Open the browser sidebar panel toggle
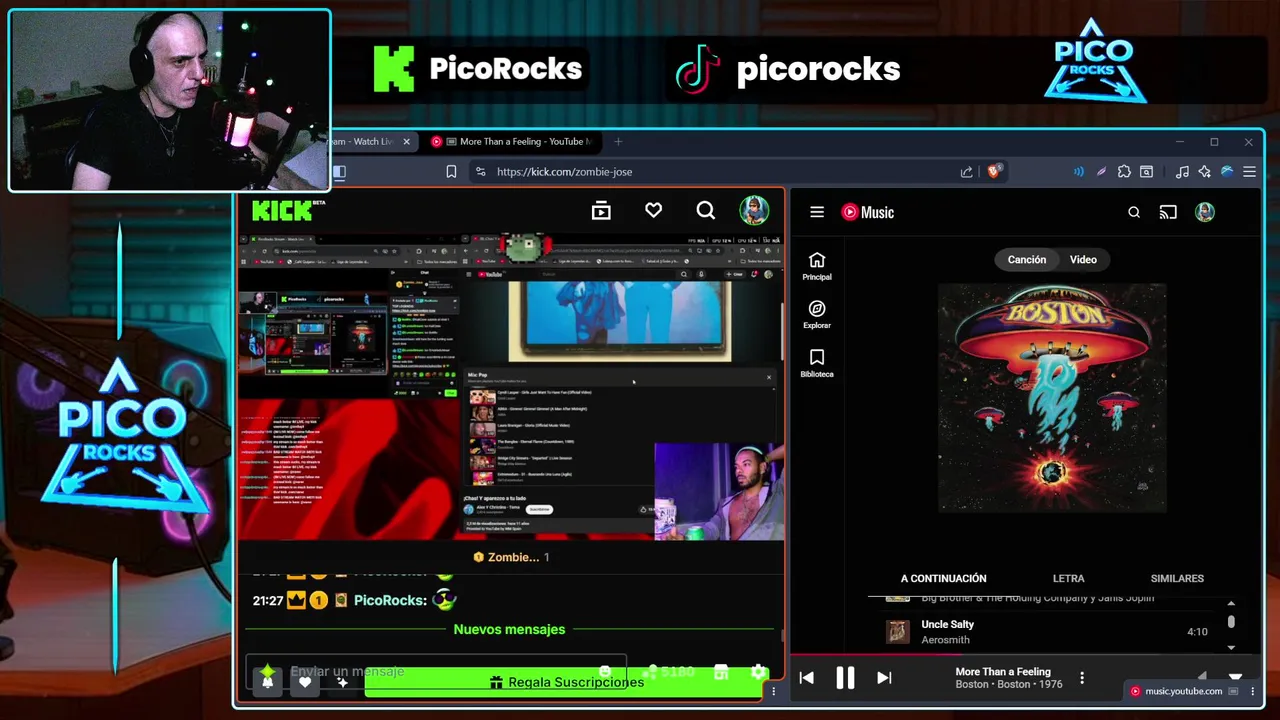Viewport: 1280px width, 720px height. [339, 172]
